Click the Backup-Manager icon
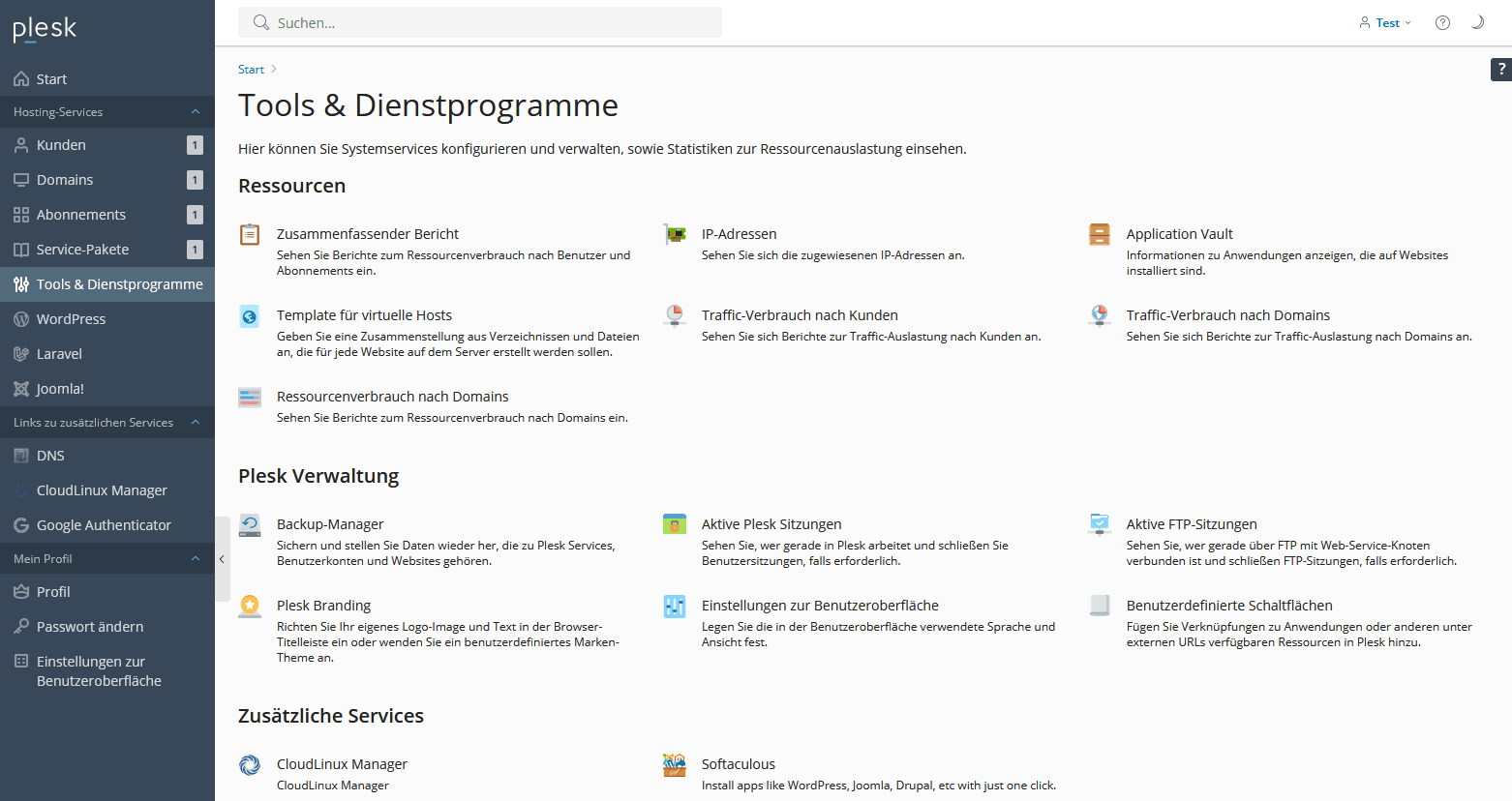This screenshot has width=1512, height=801. point(250,524)
